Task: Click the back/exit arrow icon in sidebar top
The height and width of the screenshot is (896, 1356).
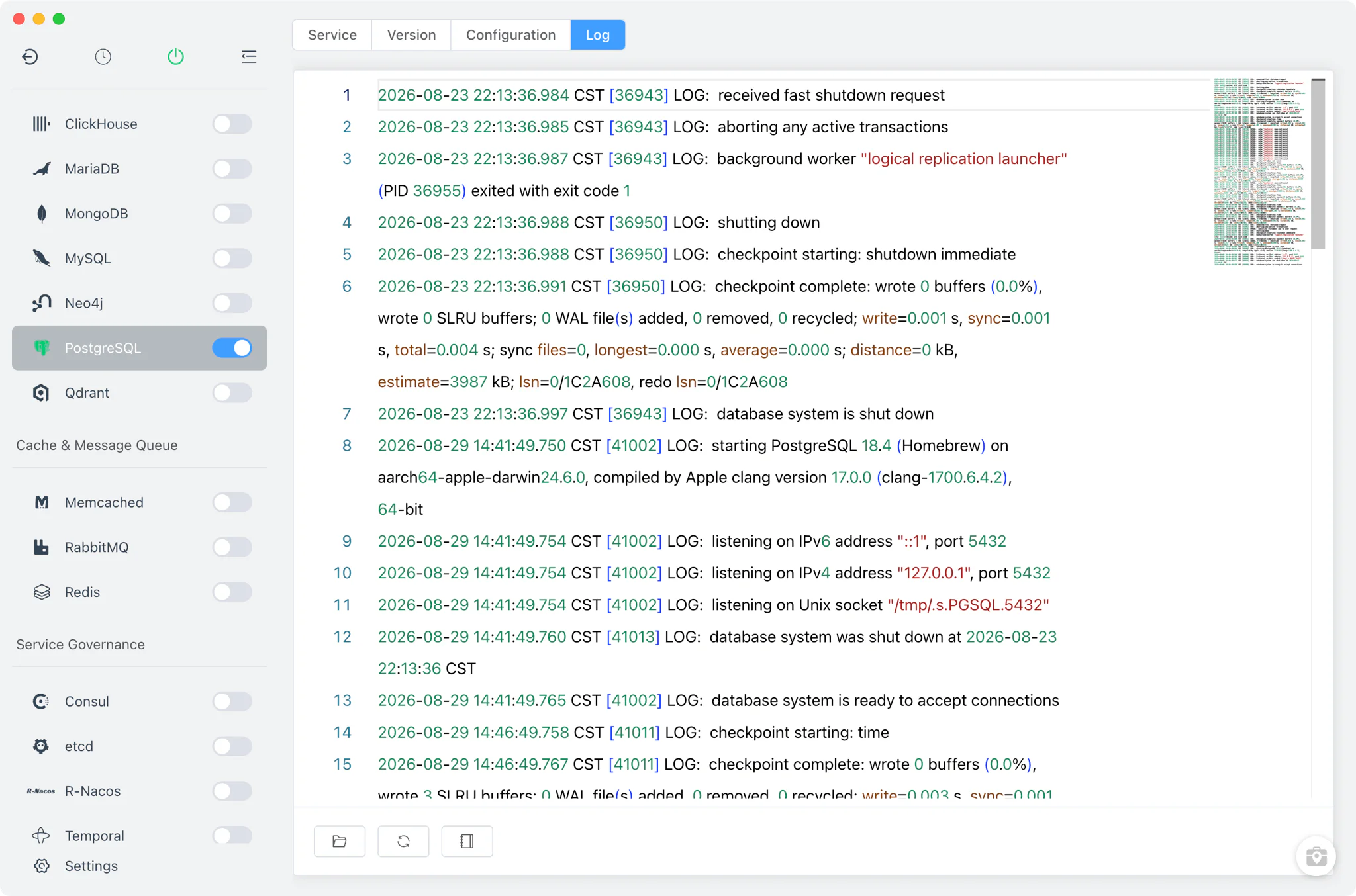Action: click(30, 56)
